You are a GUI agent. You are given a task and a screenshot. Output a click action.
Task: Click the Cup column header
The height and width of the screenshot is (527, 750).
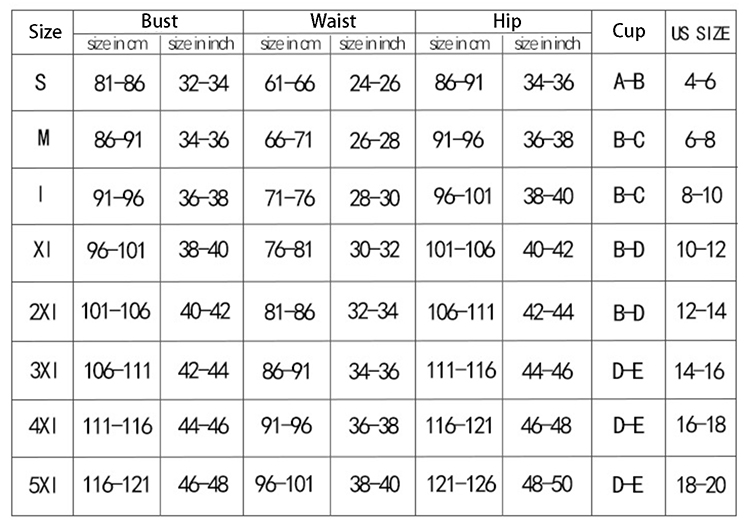[x=628, y=31]
